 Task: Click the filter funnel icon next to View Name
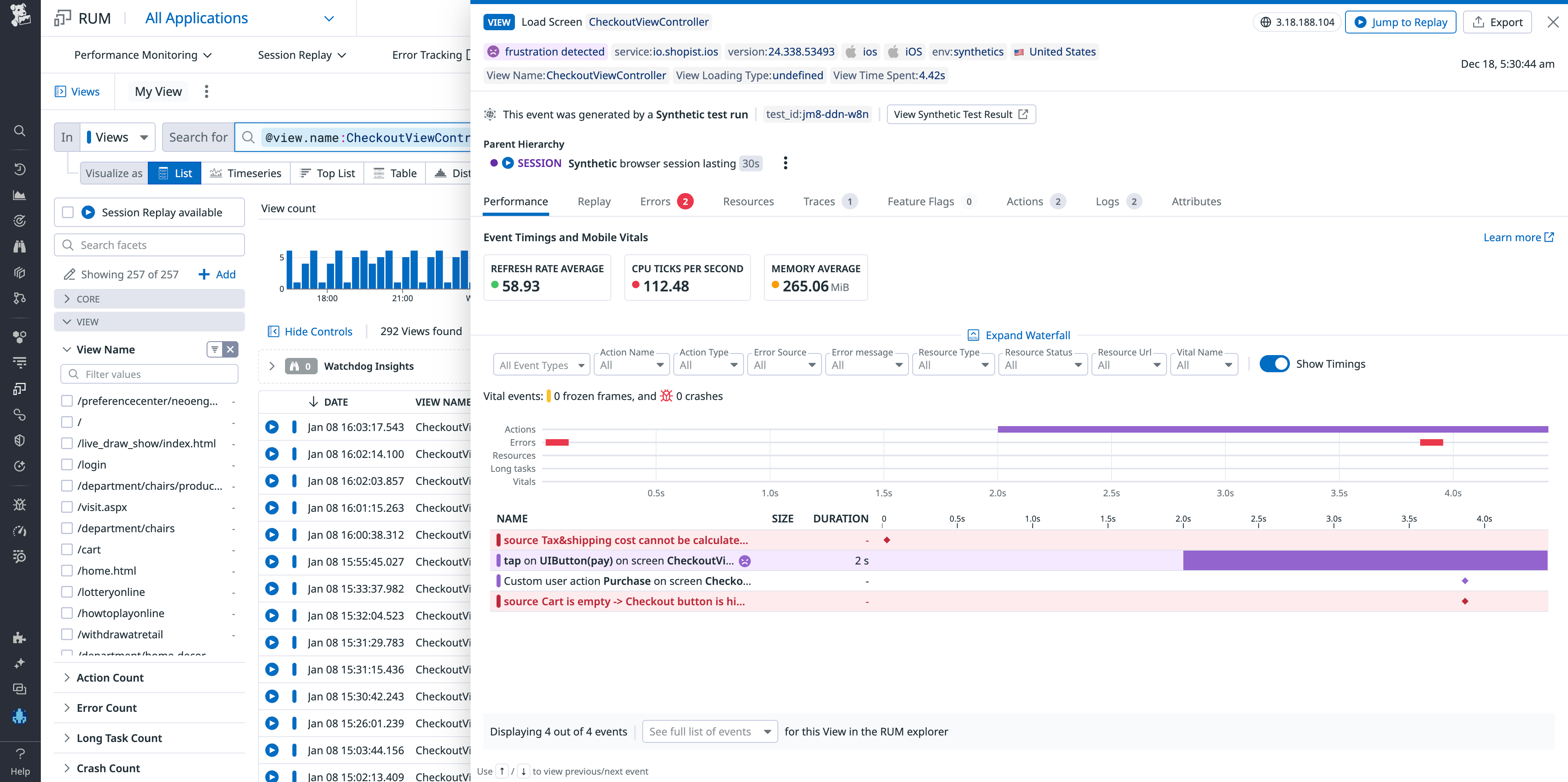coord(214,349)
